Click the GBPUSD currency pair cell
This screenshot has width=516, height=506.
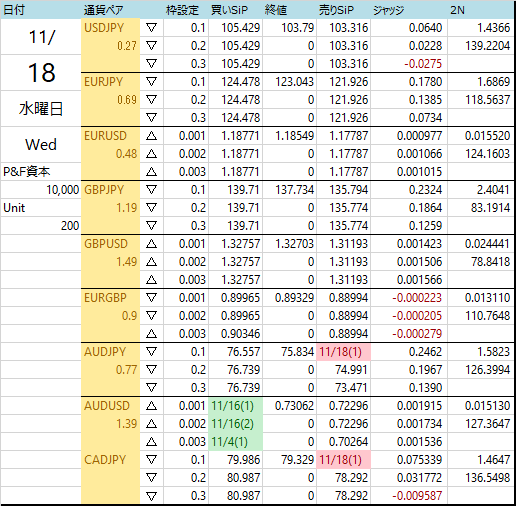coord(110,244)
